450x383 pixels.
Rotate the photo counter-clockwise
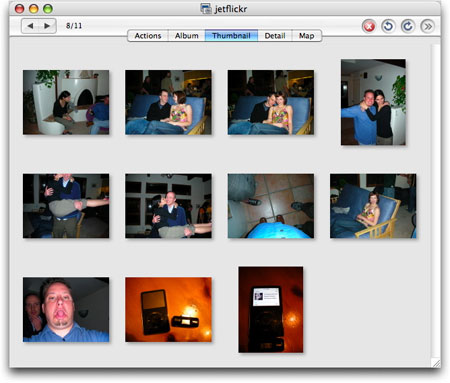(x=388, y=26)
